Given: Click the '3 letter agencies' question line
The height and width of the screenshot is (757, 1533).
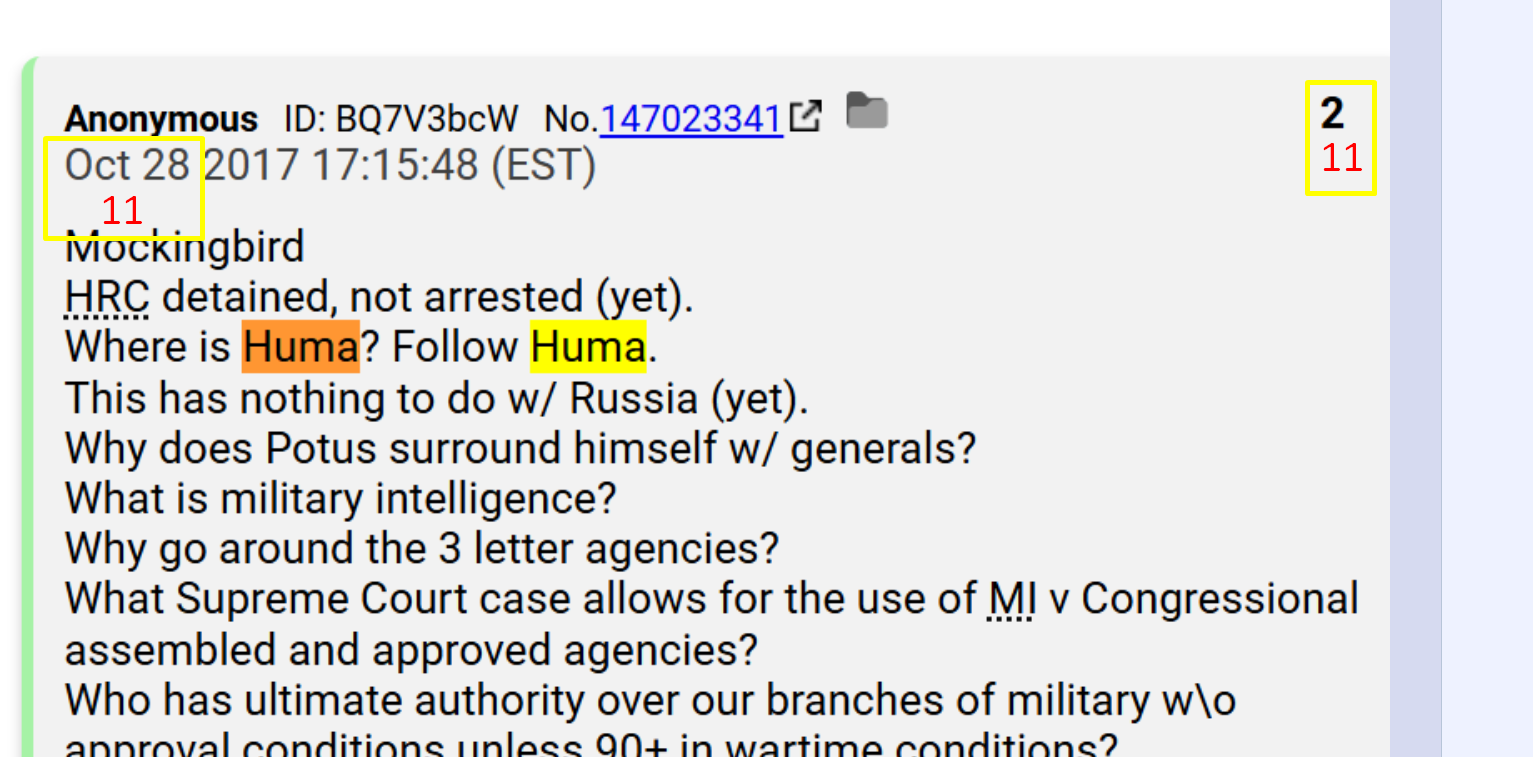Looking at the screenshot, I should coord(422,549).
